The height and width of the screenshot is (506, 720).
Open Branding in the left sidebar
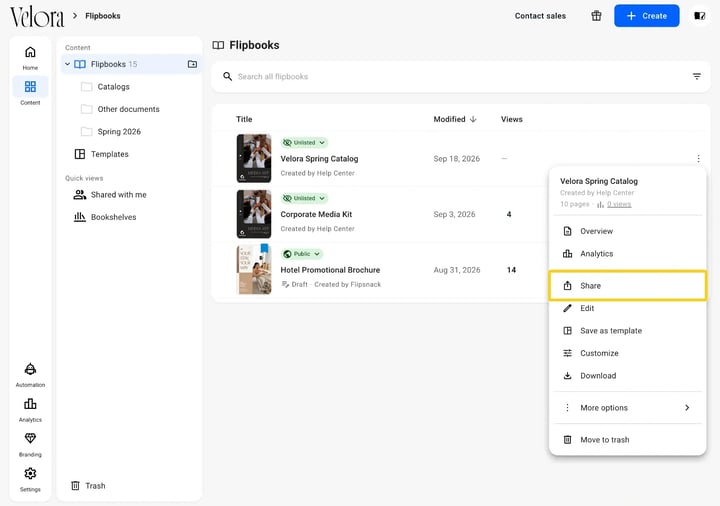point(30,444)
